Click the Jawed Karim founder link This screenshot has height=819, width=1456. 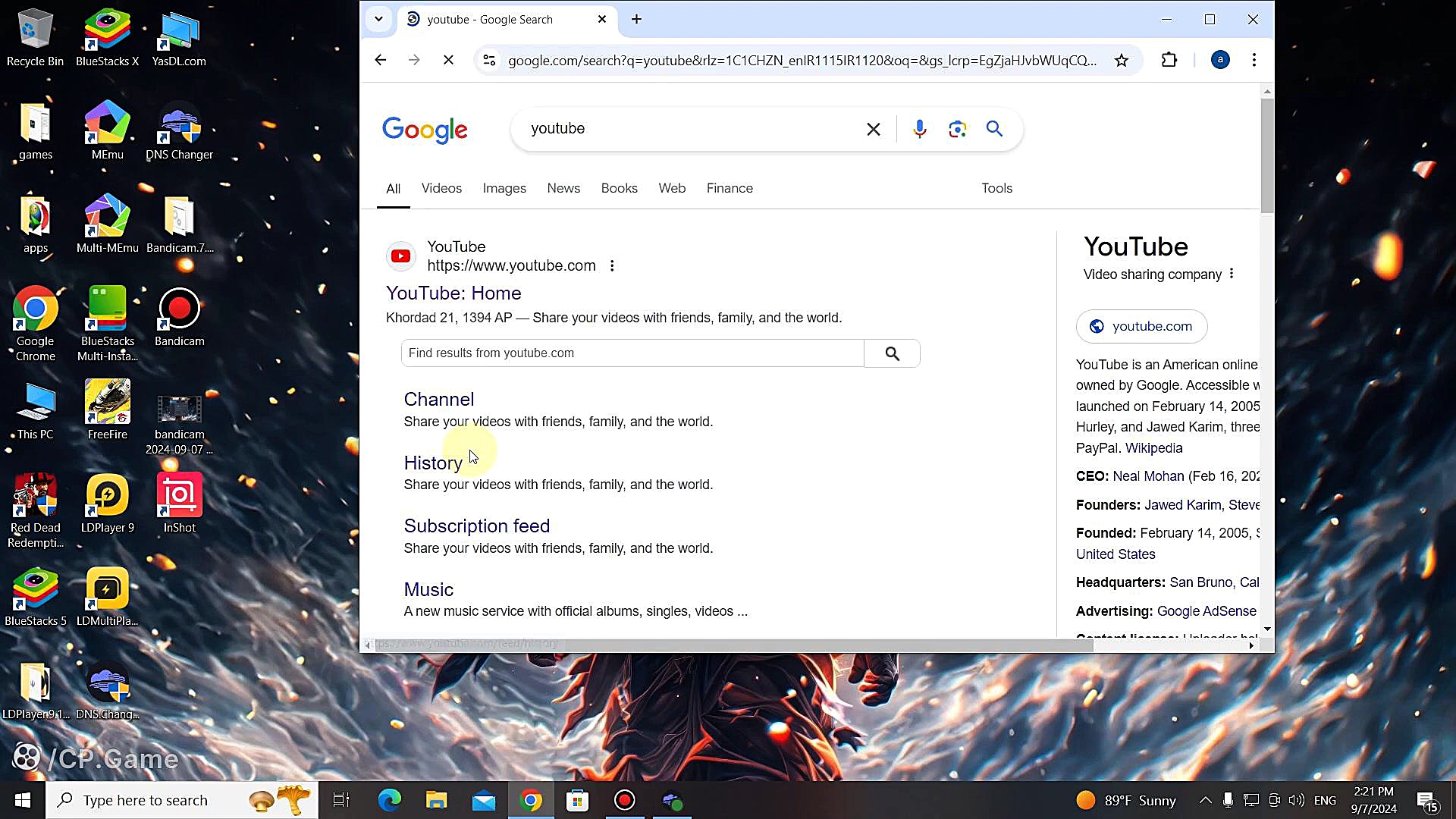click(x=1182, y=505)
